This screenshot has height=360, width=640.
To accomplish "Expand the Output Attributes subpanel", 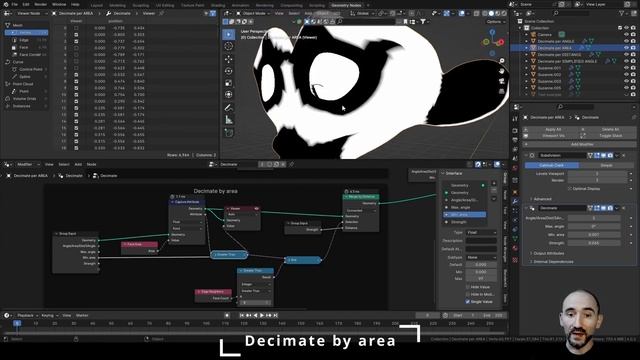I will (x=548, y=253).
